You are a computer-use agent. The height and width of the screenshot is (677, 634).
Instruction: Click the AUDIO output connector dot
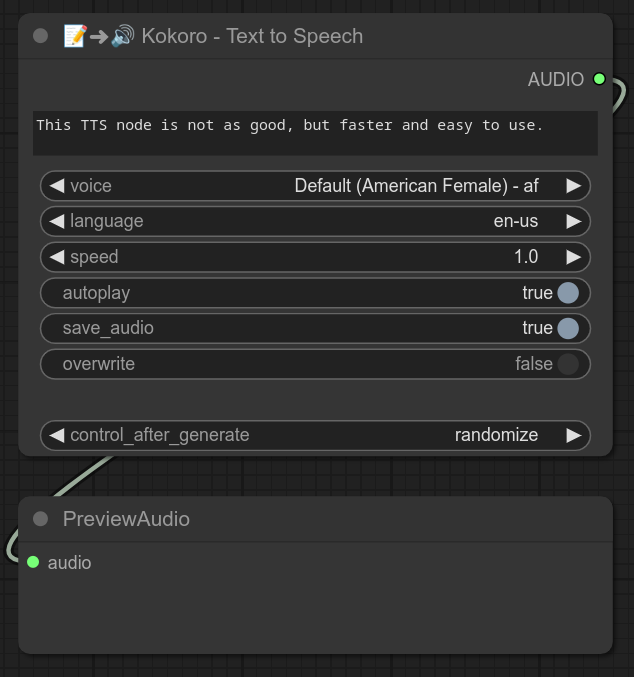click(599, 79)
